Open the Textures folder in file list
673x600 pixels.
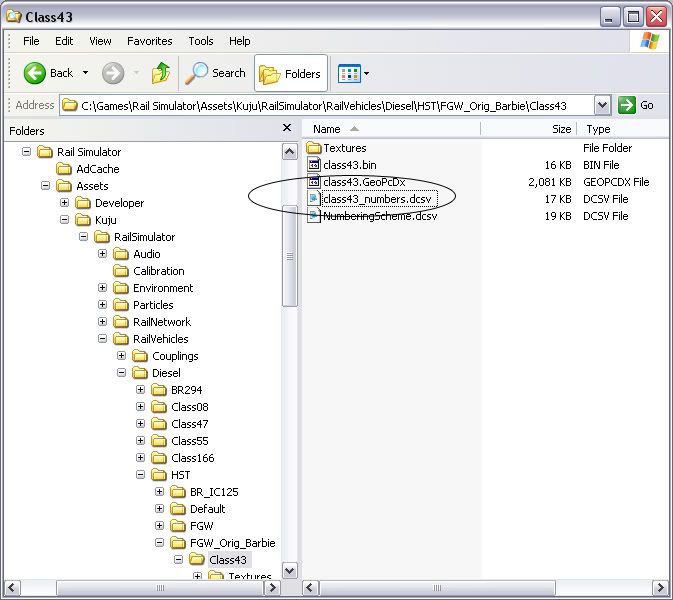(x=344, y=148)
